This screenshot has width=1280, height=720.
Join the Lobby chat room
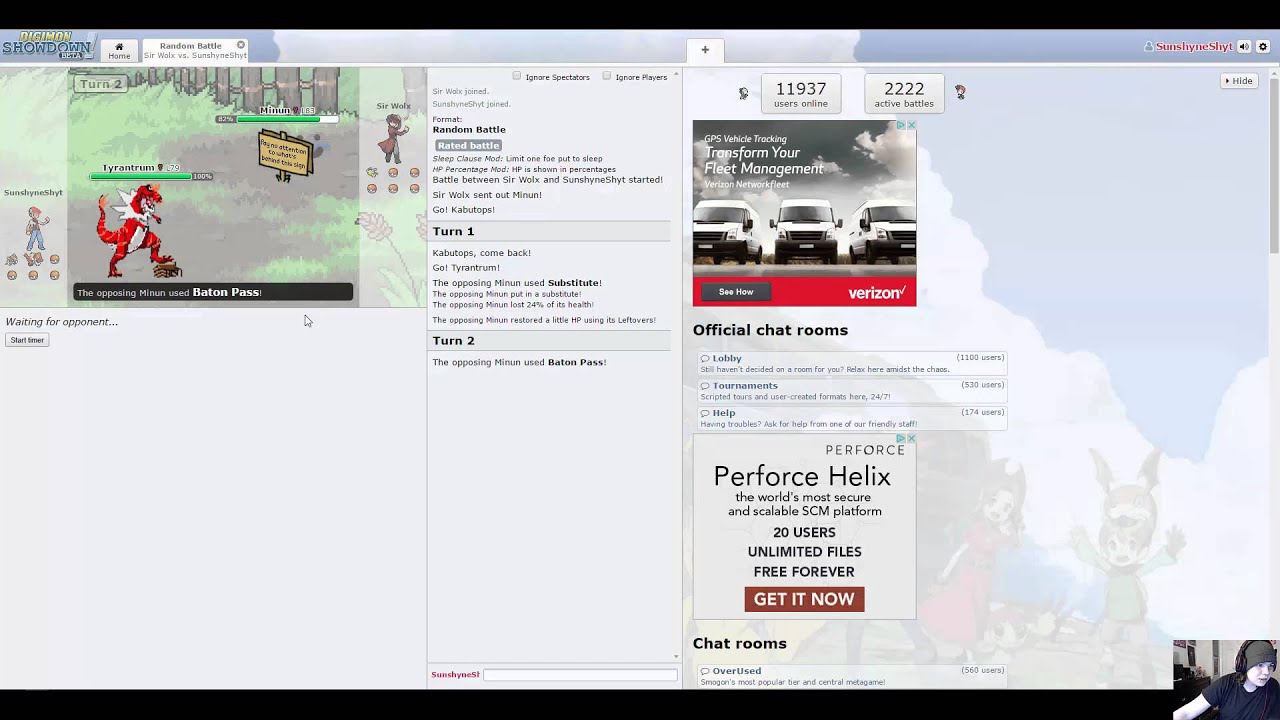[852, 363]
